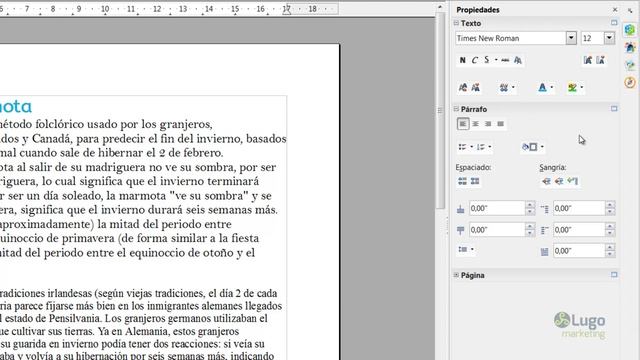Screen dimensions: 640x360
Task: Edit above paragraph spacing field
Action: [497, 209]
